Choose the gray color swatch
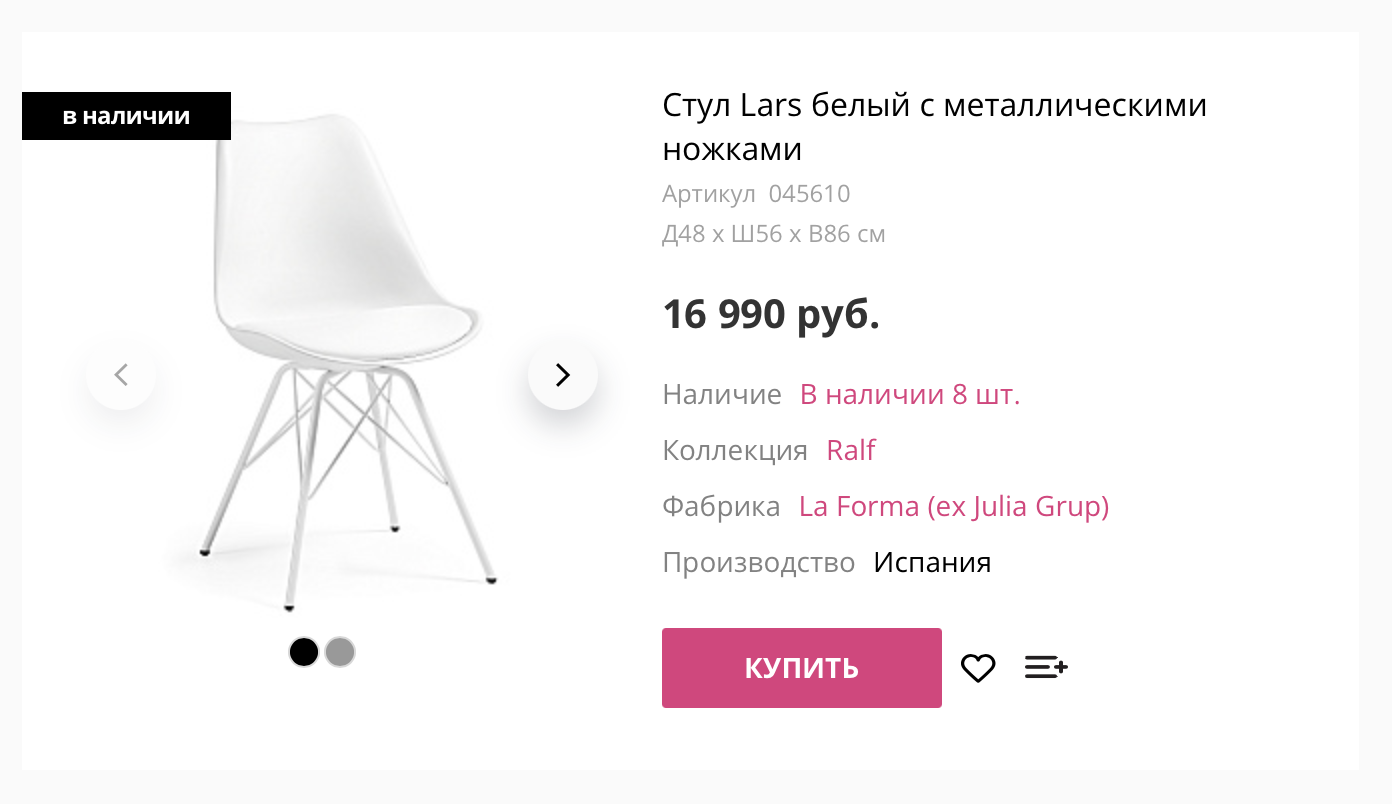 340,652
